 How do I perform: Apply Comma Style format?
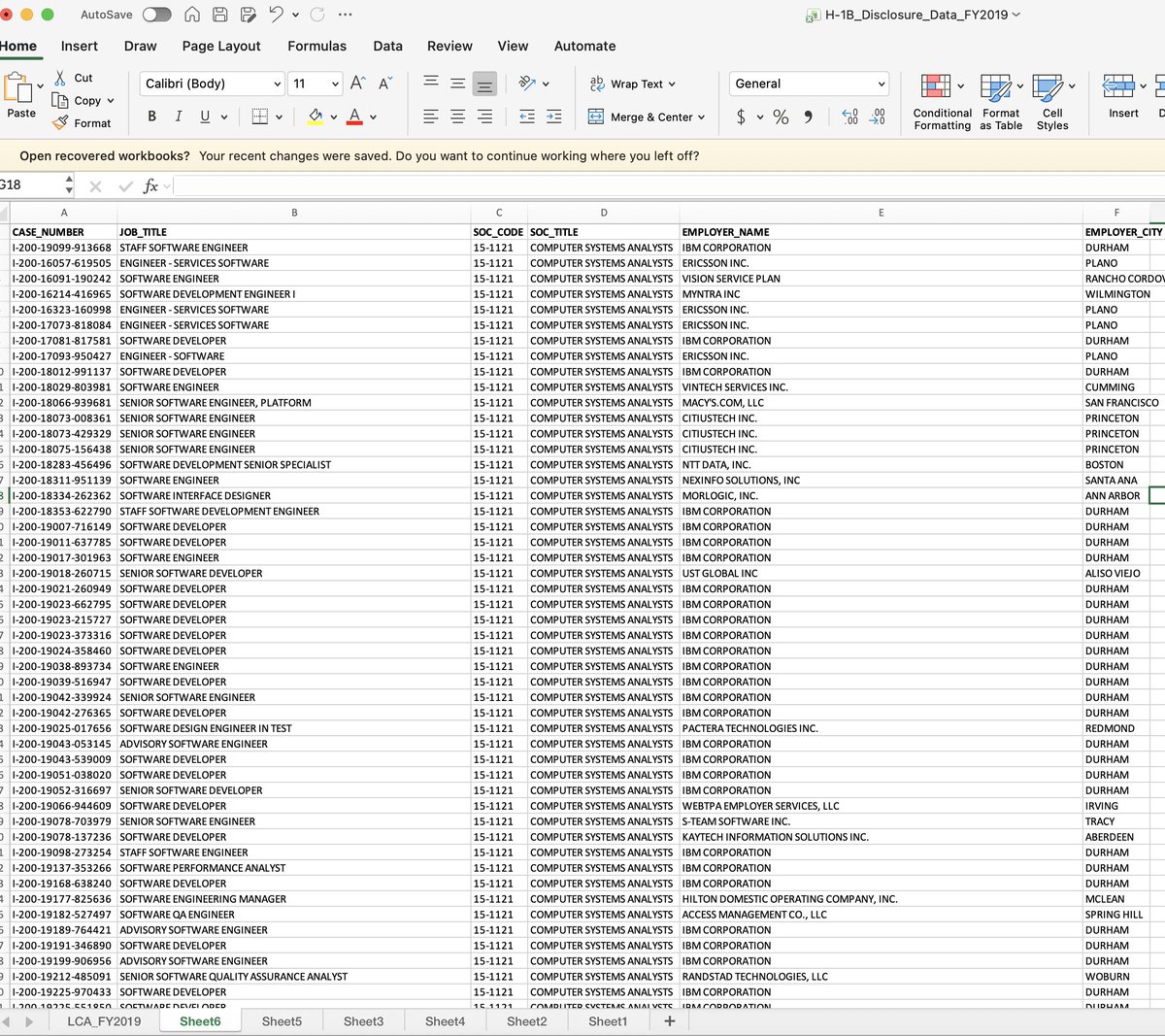coord(808,117)
